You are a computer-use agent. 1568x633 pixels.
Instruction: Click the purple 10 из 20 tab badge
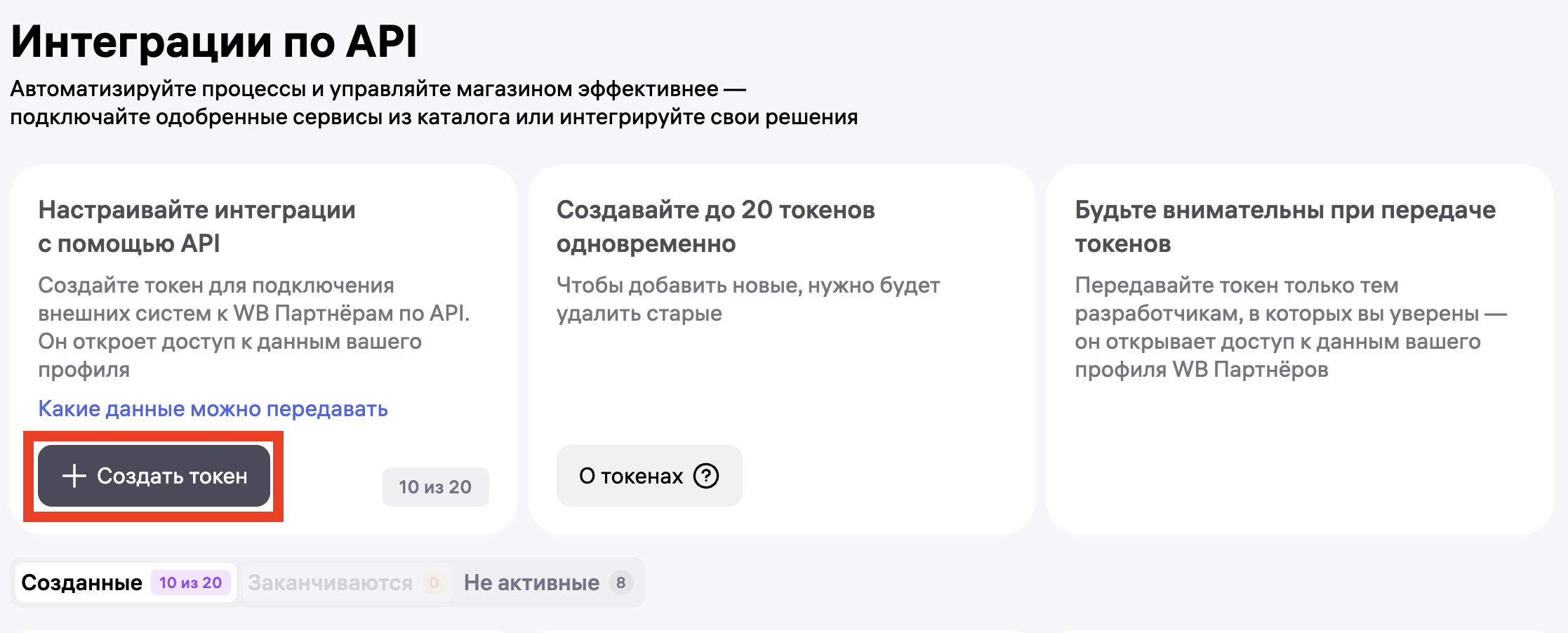coord(190,582)
